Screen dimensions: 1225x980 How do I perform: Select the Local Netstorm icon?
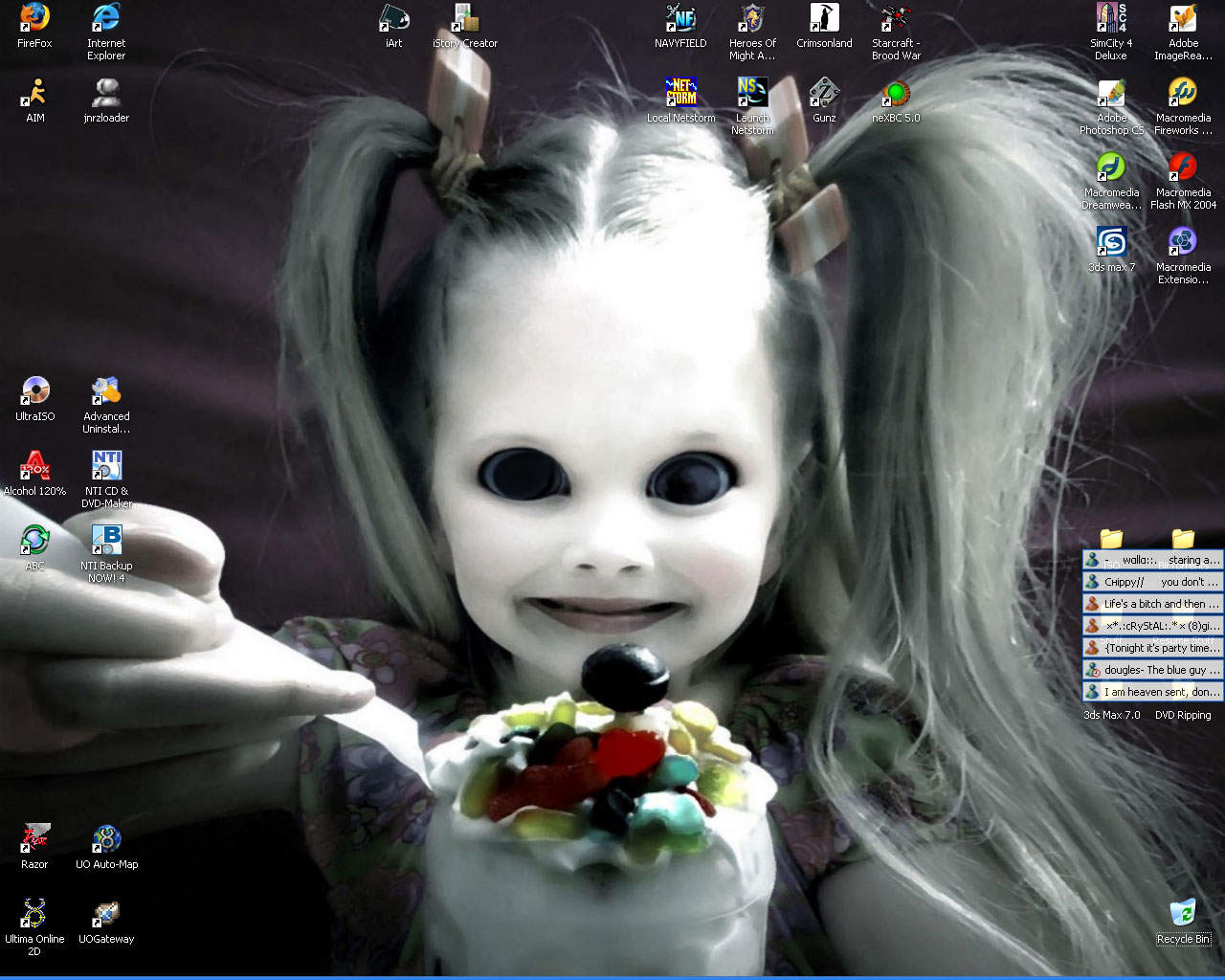[x=680, y=94]
